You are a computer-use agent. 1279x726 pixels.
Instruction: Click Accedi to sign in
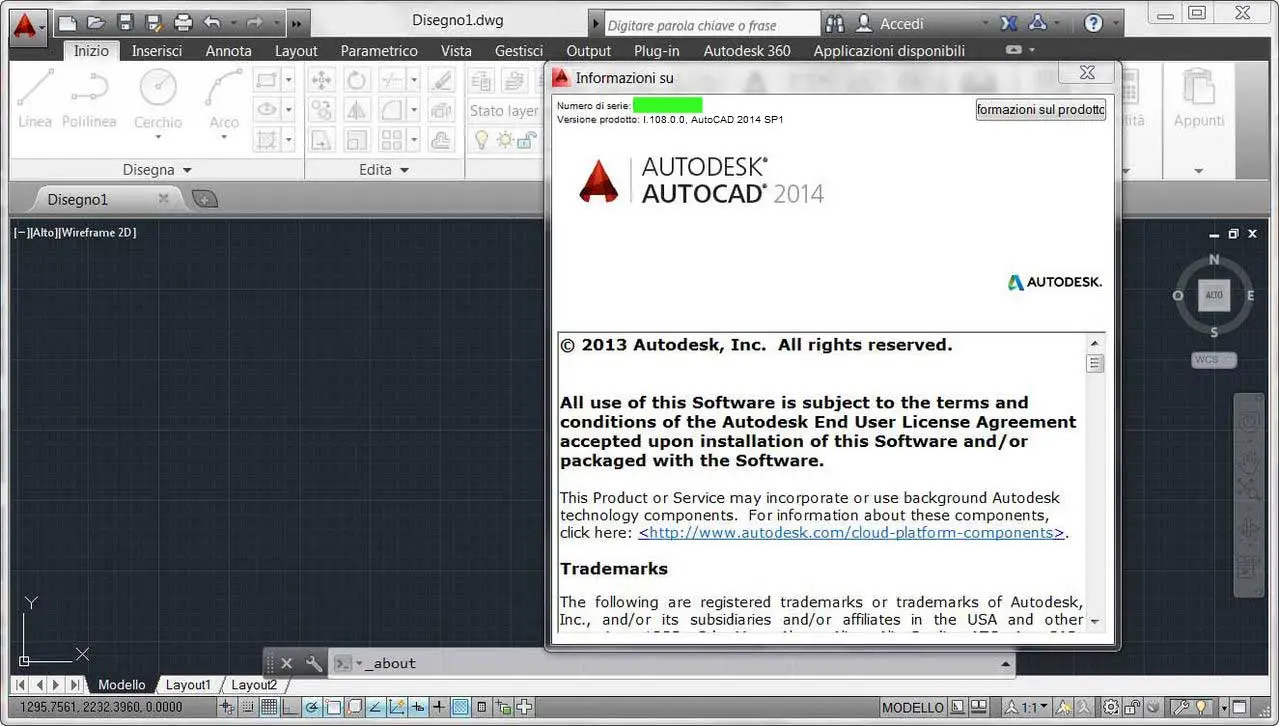point(902,24)
